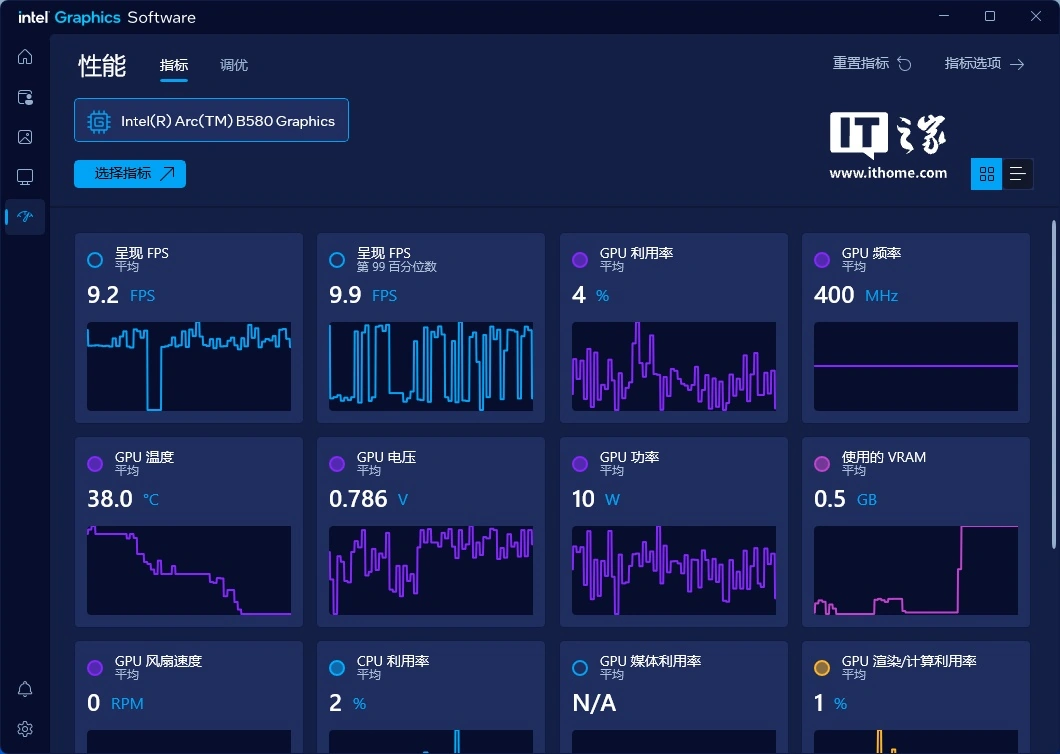The height and width of the screenshot is (754, 1060).
Task: Toggle the GPU 温度 metric circle
Action: 95,464
